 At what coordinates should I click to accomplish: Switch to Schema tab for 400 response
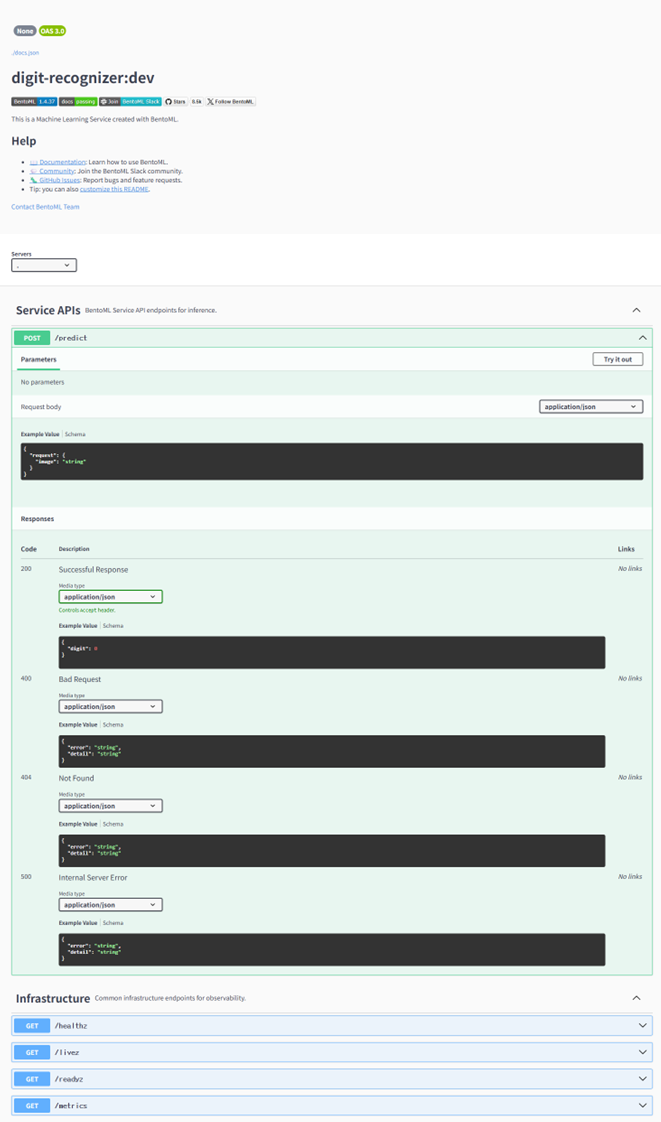[113, 725]
